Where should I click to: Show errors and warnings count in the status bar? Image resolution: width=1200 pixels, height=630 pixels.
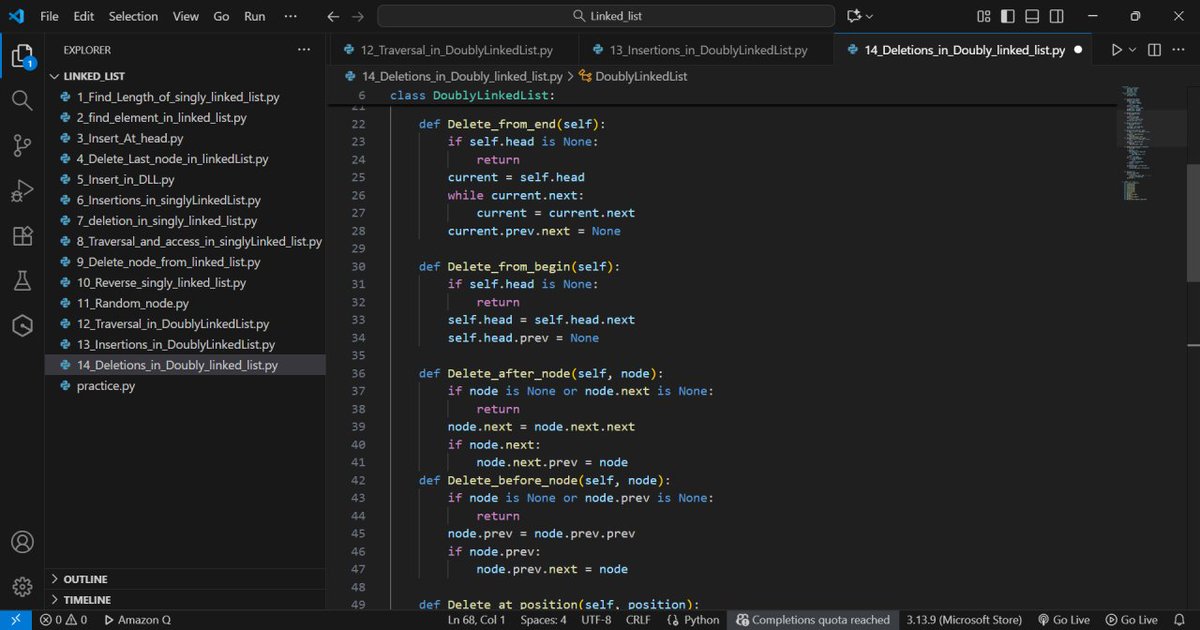click(64, 620)
